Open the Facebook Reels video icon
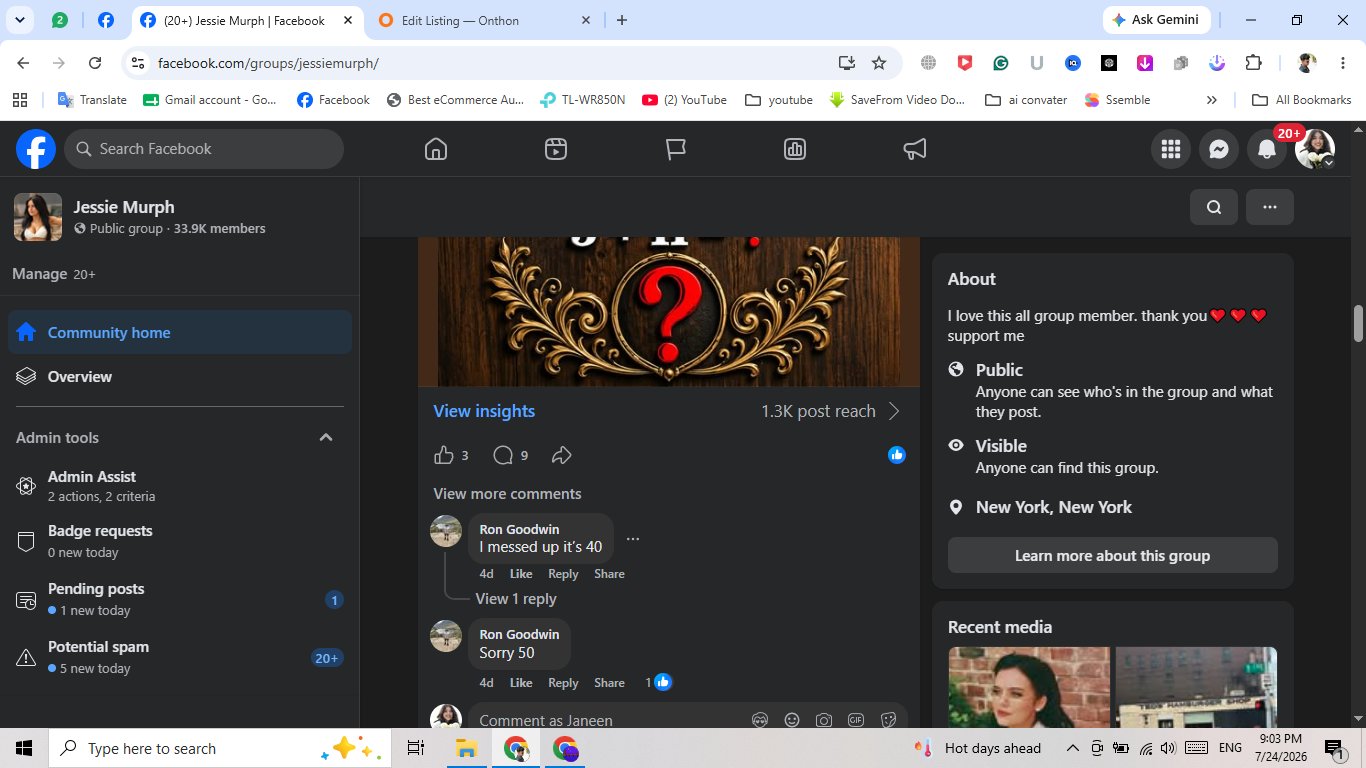1366x768 pixels. (x=556, y=149)
